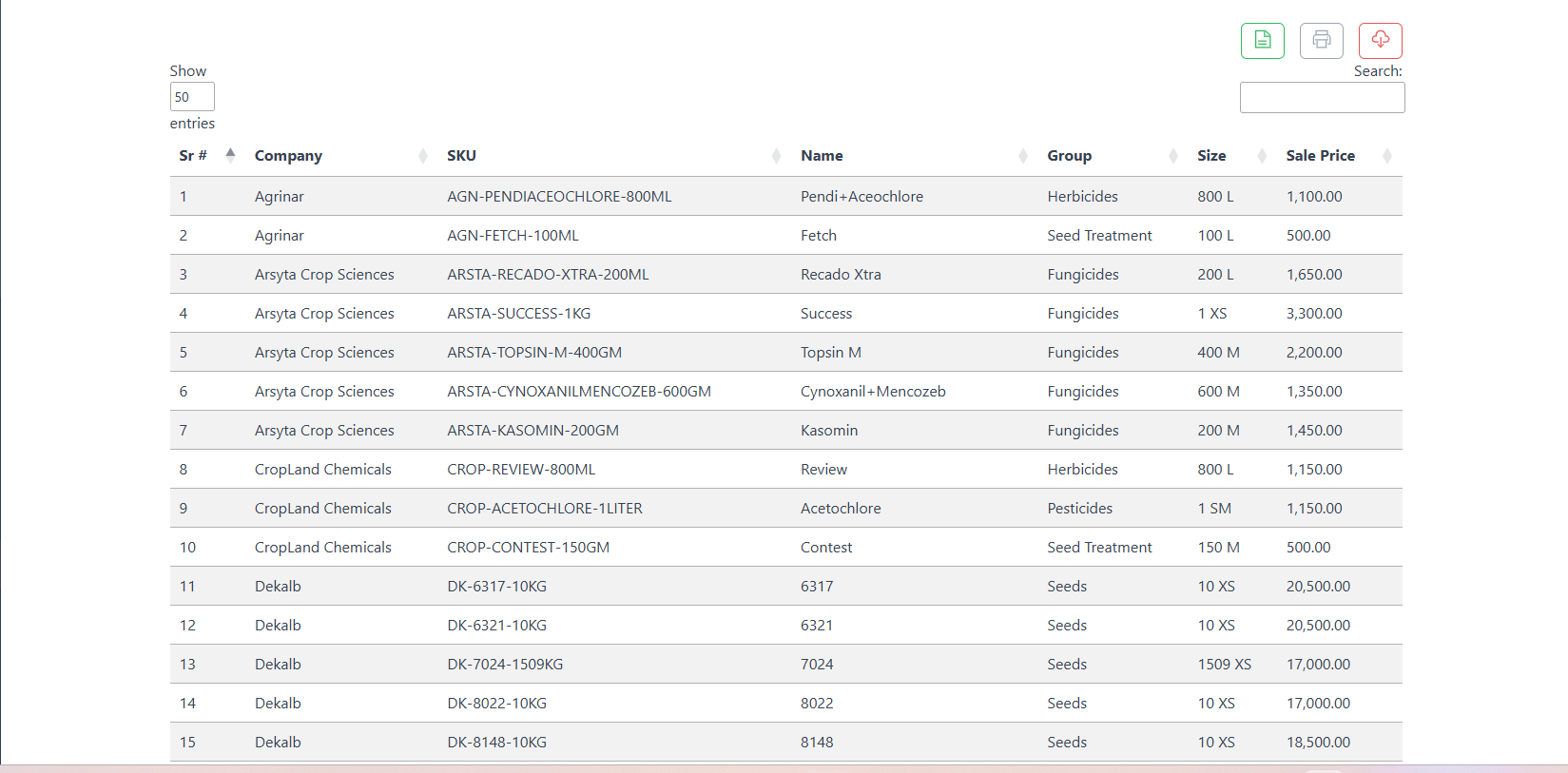Click Dekalb company in row 11
This screenshot has height=773, width=1568.
(x=278, y=587)
